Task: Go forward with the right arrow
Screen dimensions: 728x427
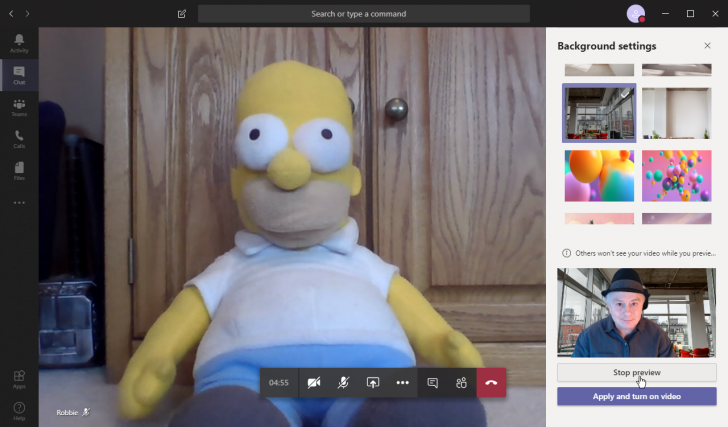Action: (27, 14)
